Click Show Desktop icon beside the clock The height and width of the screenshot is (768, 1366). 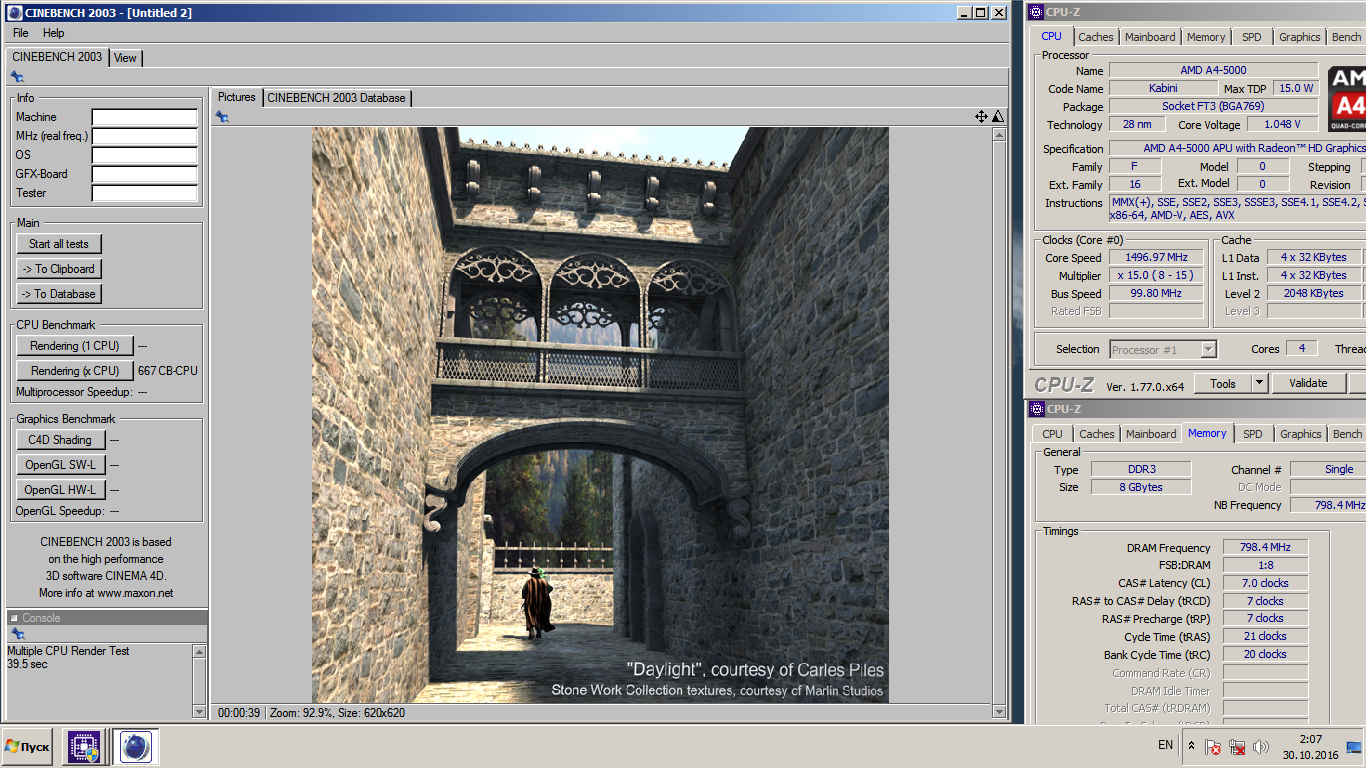[x=1354, y=747]
